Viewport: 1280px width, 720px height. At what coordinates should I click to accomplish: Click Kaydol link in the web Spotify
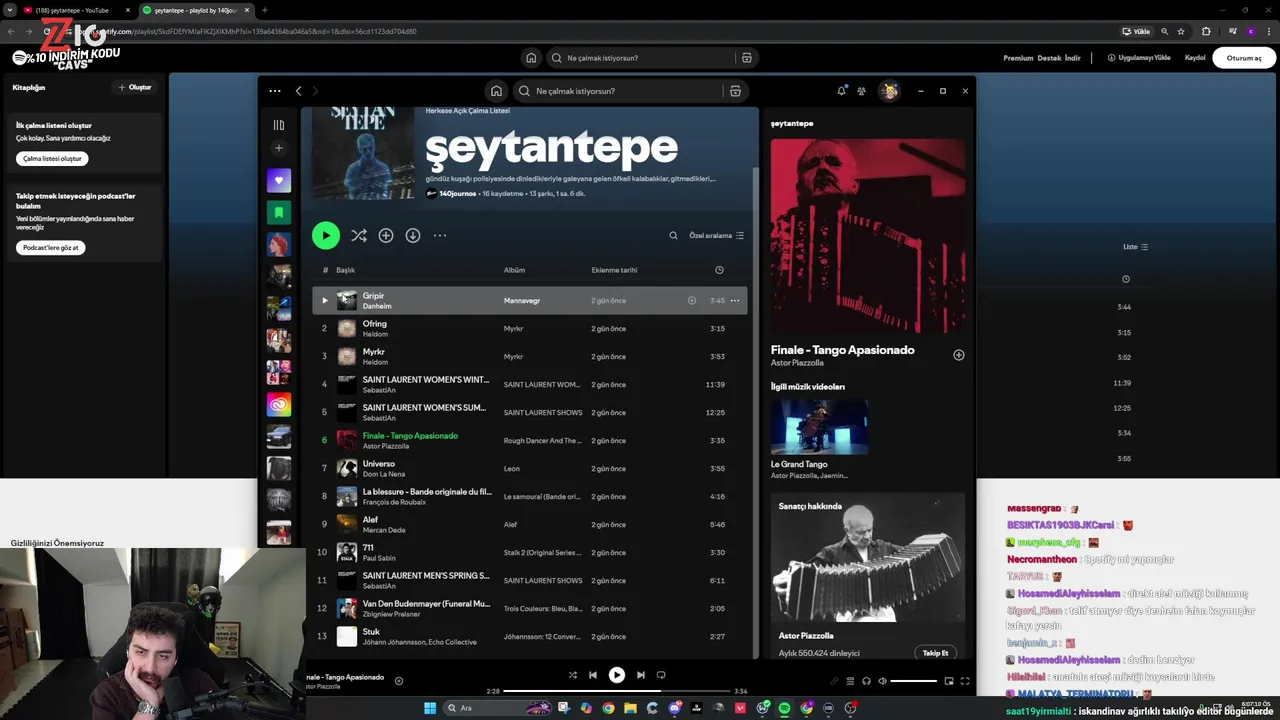tap(1195, 58)
